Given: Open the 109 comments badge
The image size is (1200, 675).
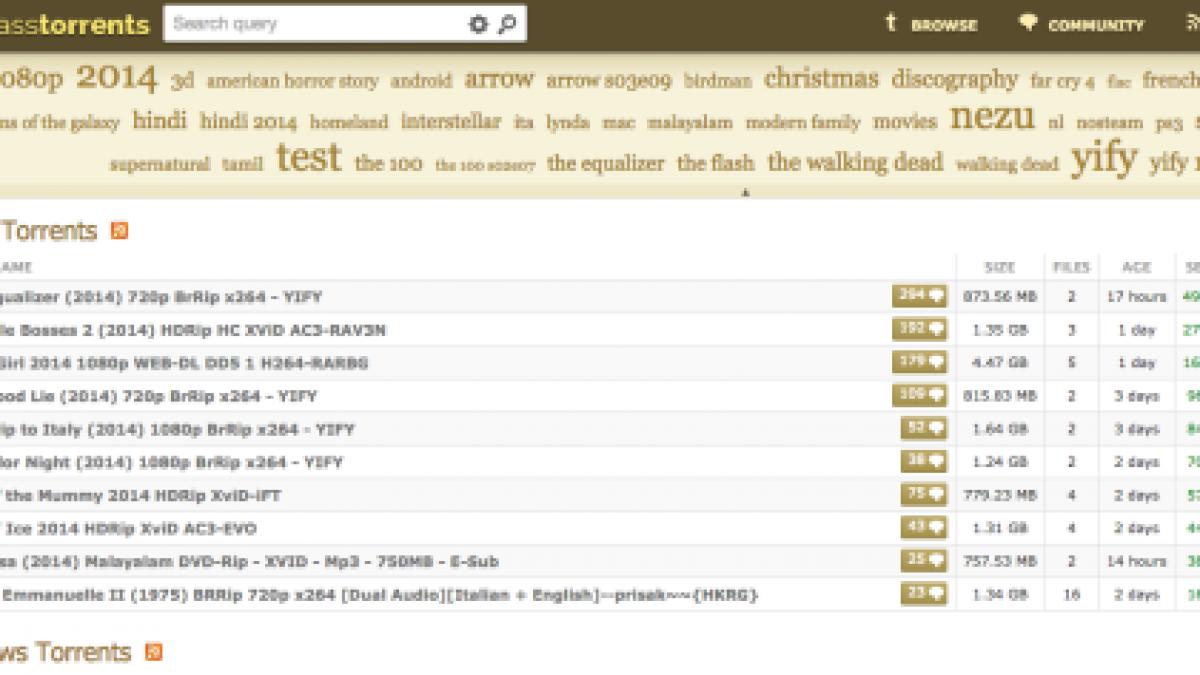Looking at the screenshot, I should [919, 395].
